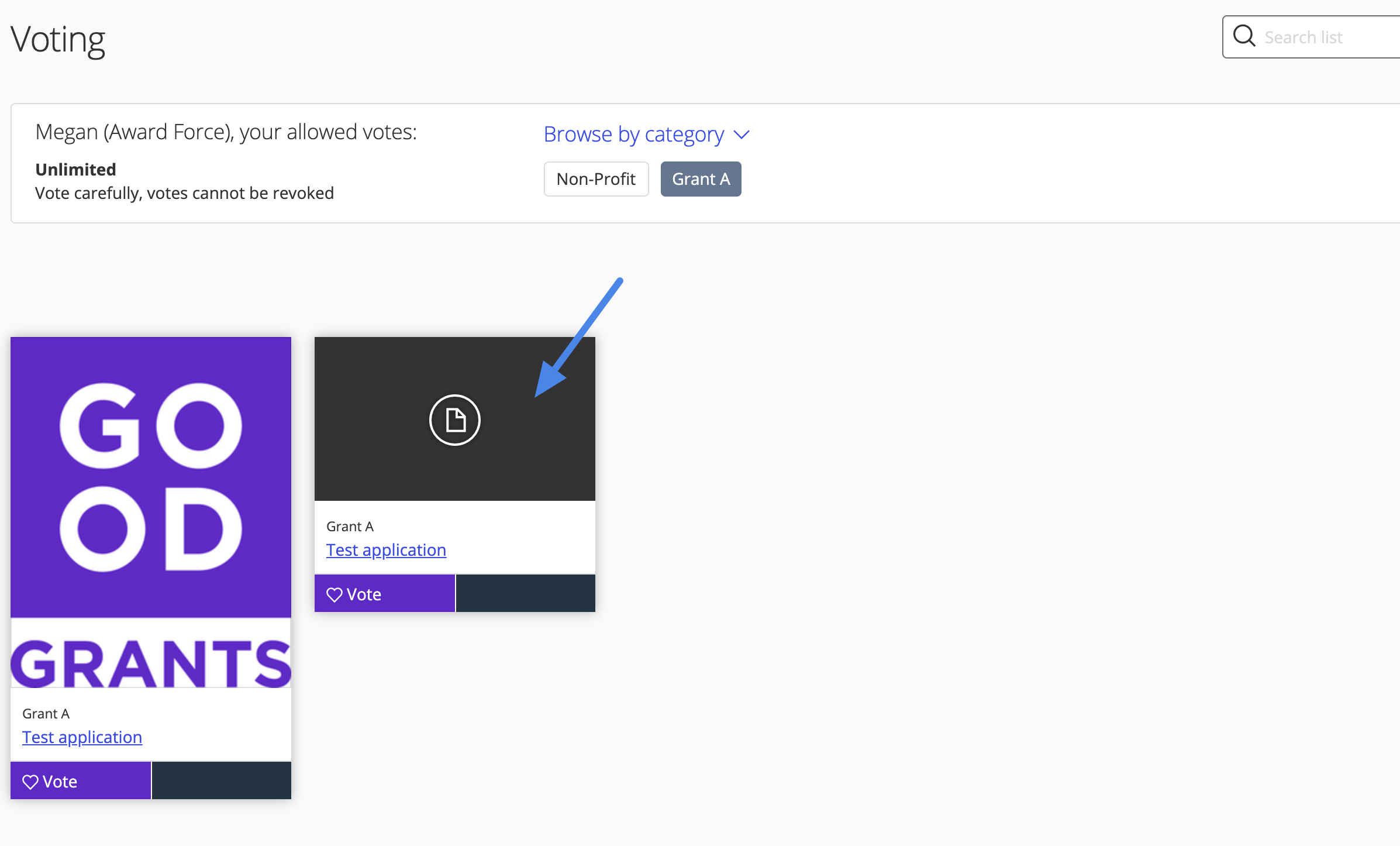Click the search magnifier icon

pyautogui.click(x=1244, y=36)
